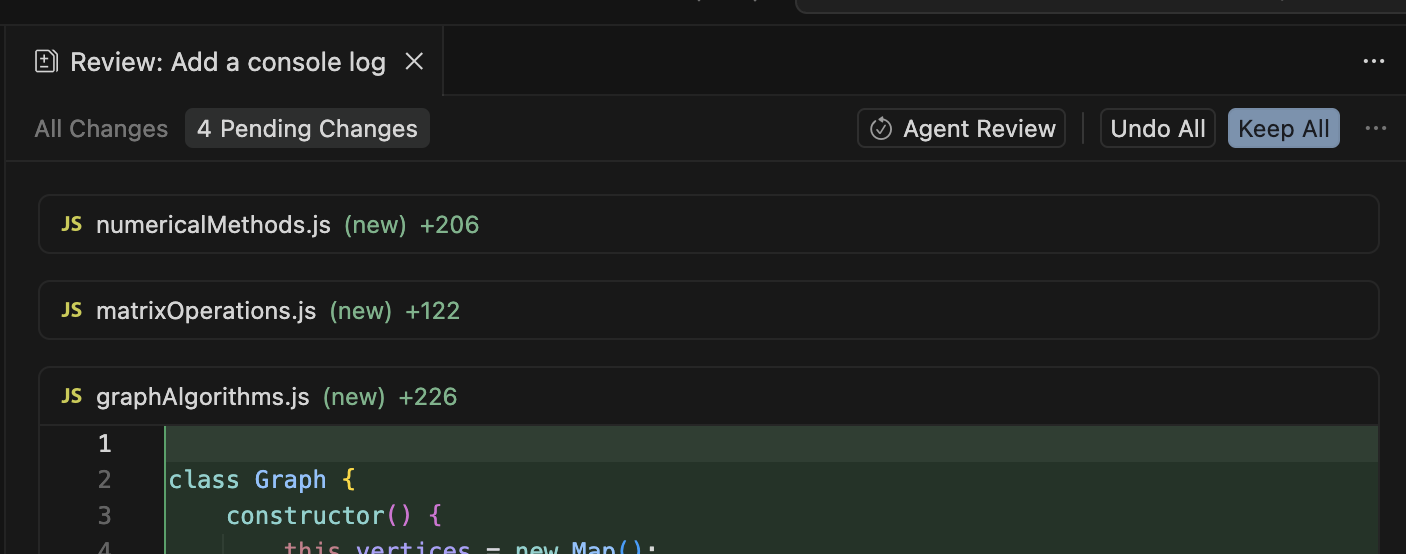
Task: Accept all edits with Keep All
Action: pyautogui.click(x=1283, y=129)
